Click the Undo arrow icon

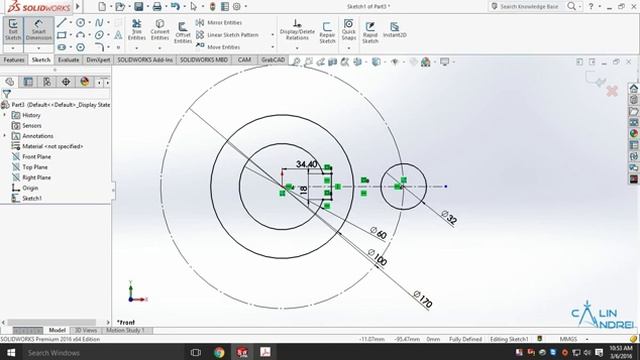pos(175,7)
